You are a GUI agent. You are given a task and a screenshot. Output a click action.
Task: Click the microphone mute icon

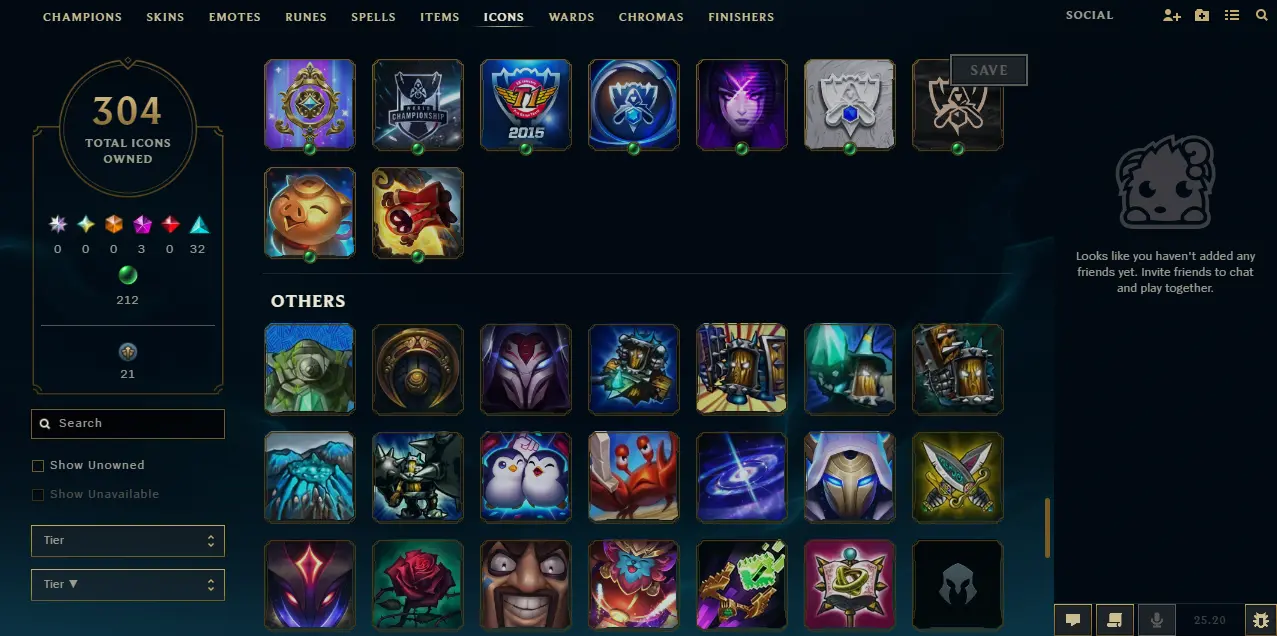click(1157, 620)
